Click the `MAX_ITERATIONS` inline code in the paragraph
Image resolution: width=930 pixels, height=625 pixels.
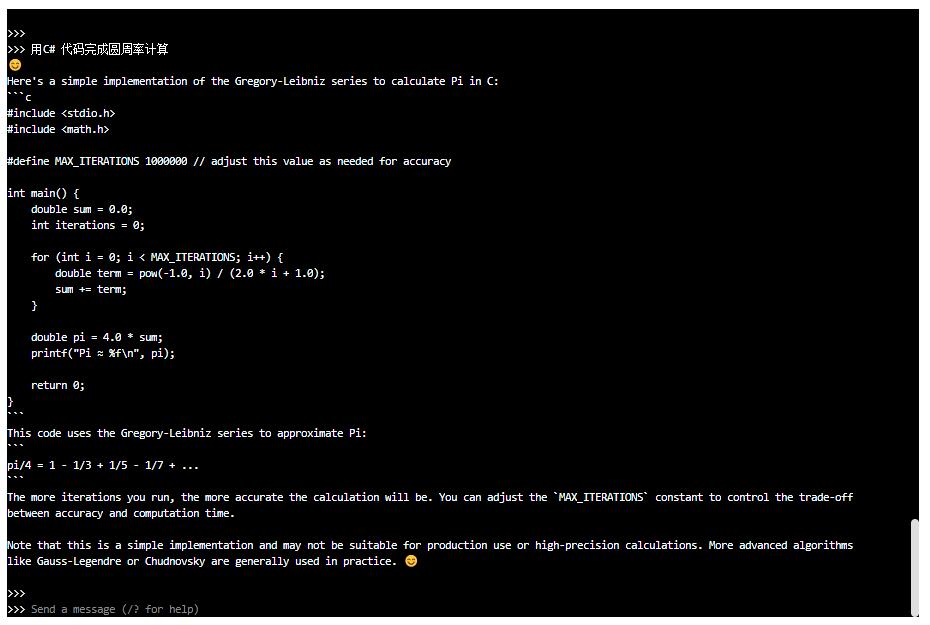click(601, 497)
